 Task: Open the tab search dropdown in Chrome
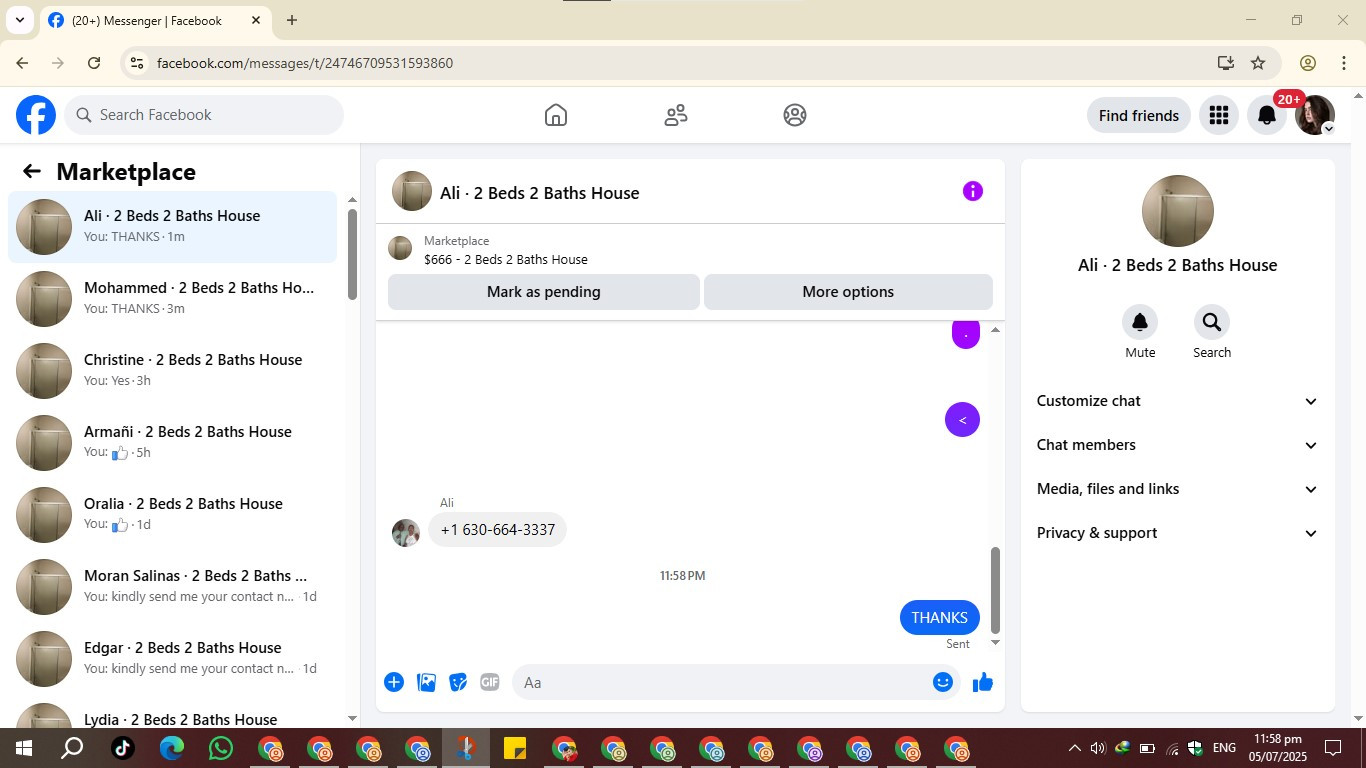click(19, 20)
